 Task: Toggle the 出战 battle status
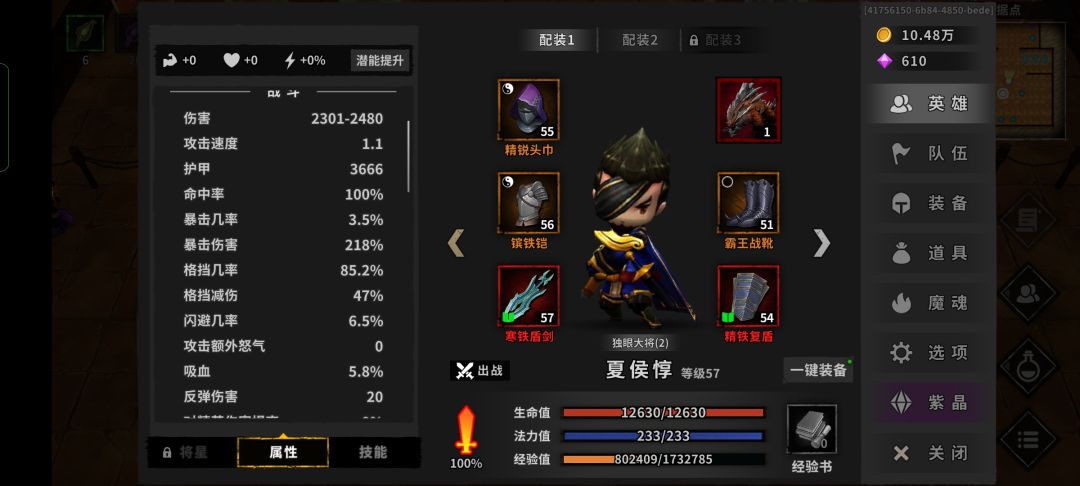pos(480,370)
